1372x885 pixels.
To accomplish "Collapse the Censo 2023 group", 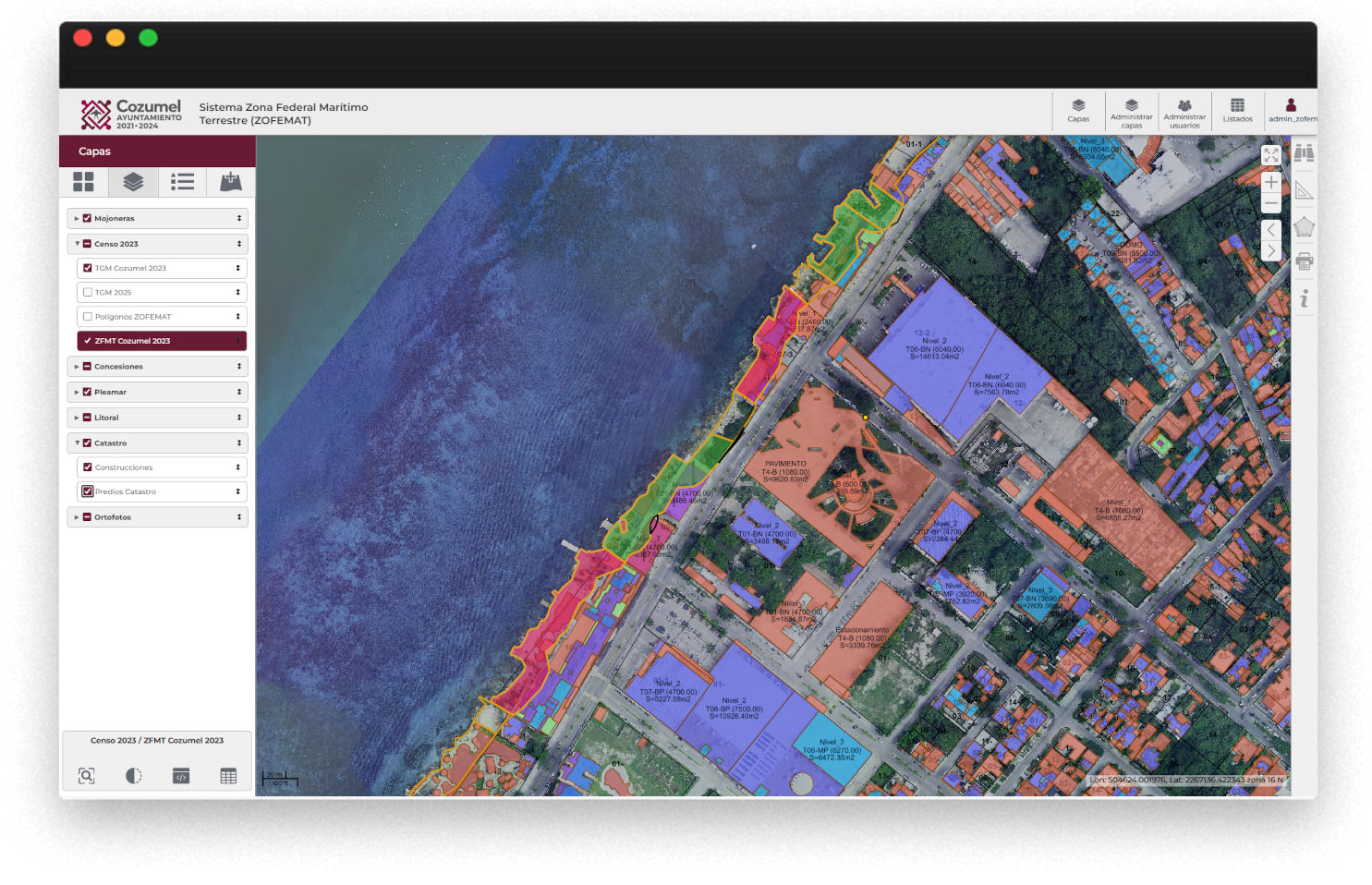I will (77, 244).
